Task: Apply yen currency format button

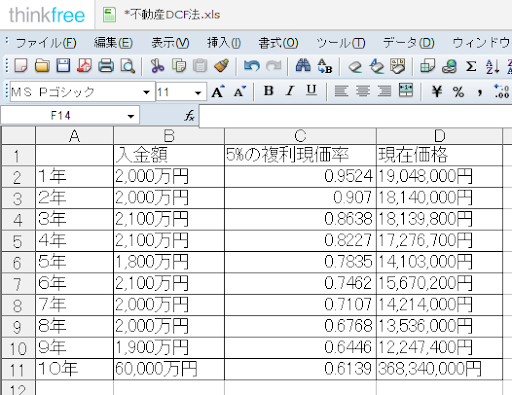Action: (437, 91)
